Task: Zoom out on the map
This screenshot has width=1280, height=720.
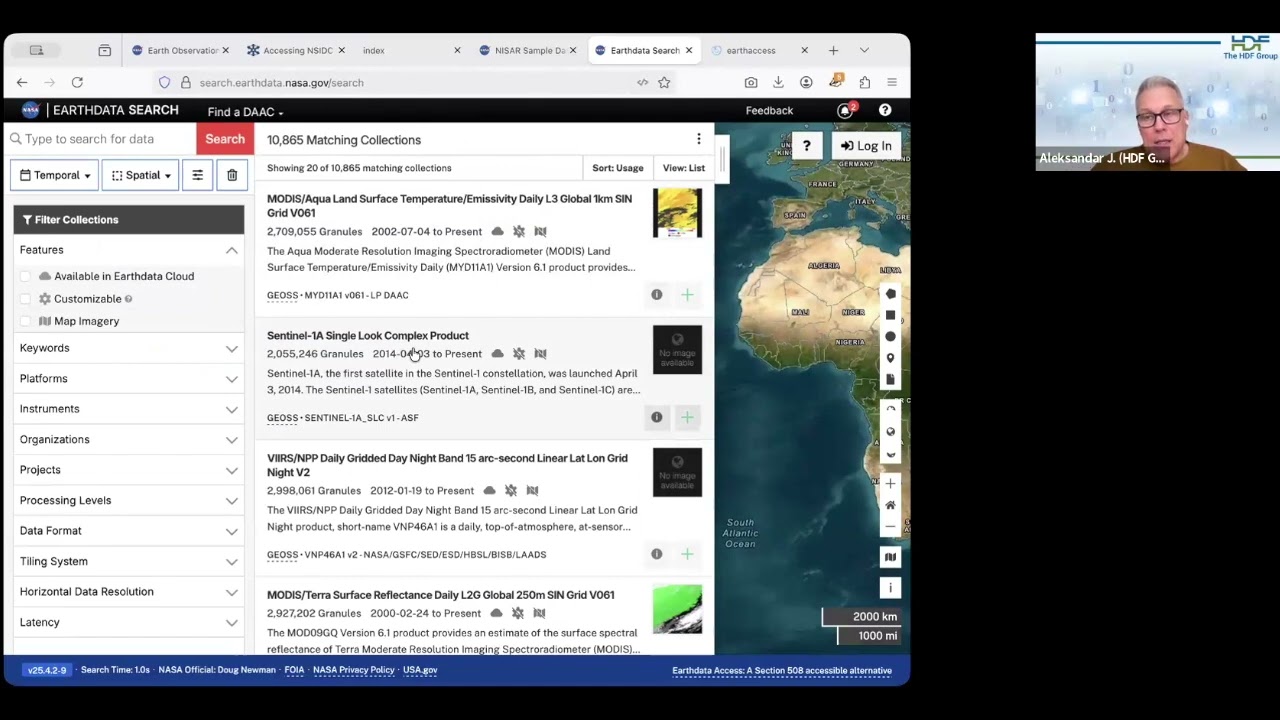Action: click(890, 527)
